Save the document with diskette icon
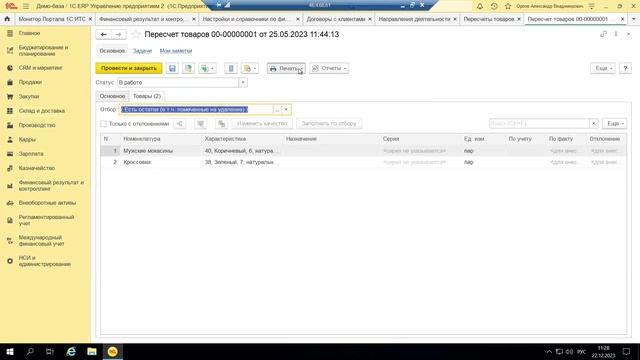This screenshot has width=640, height=360. tap(172, 69)
